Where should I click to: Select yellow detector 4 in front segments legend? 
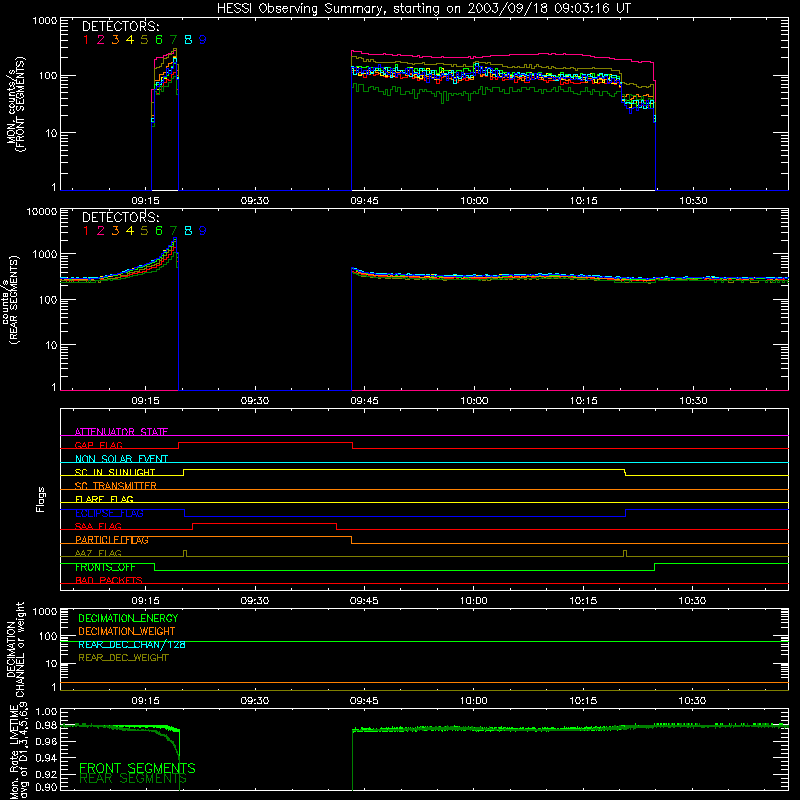tap(130, 40)
